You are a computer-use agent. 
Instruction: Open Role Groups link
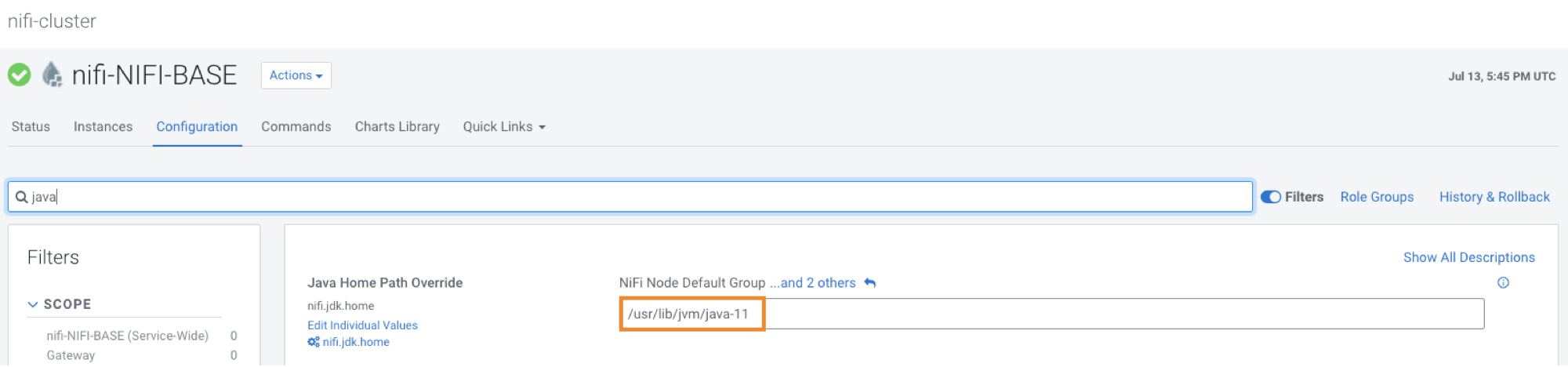tap(1377, 197)
